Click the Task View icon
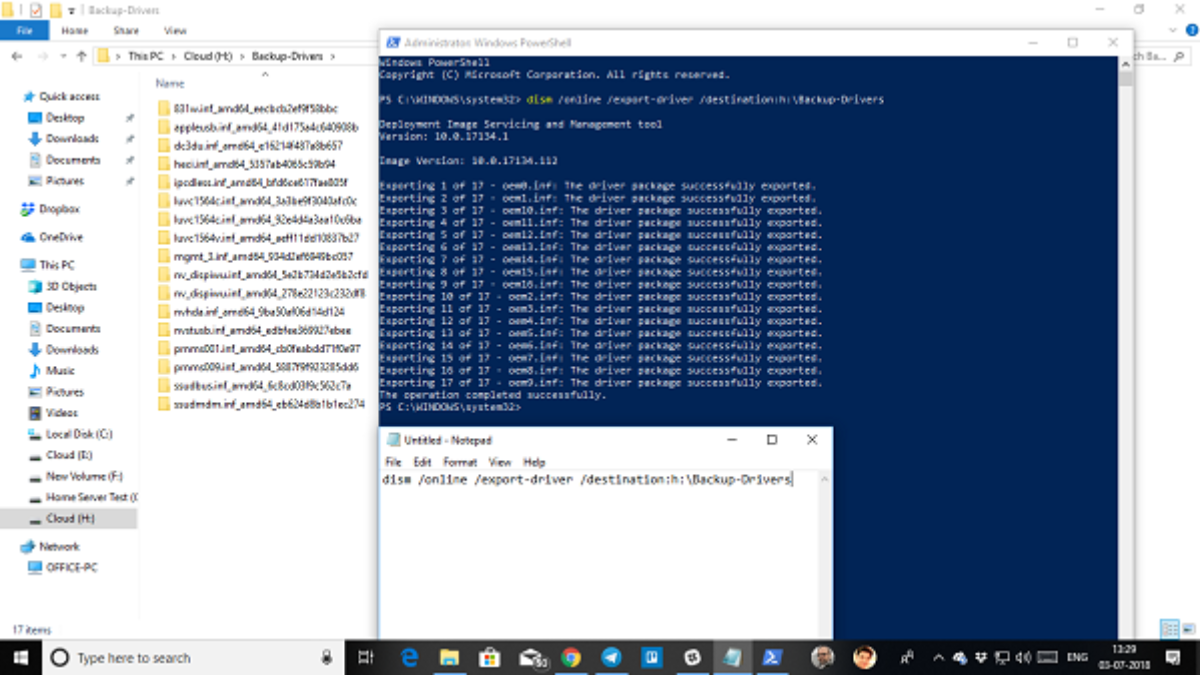Image resolution: width=1200 pixels, height=675 pixels. (366, 657)
